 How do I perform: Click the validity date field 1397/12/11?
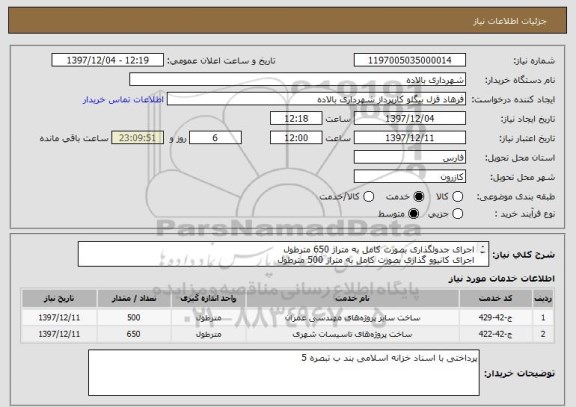410,138
